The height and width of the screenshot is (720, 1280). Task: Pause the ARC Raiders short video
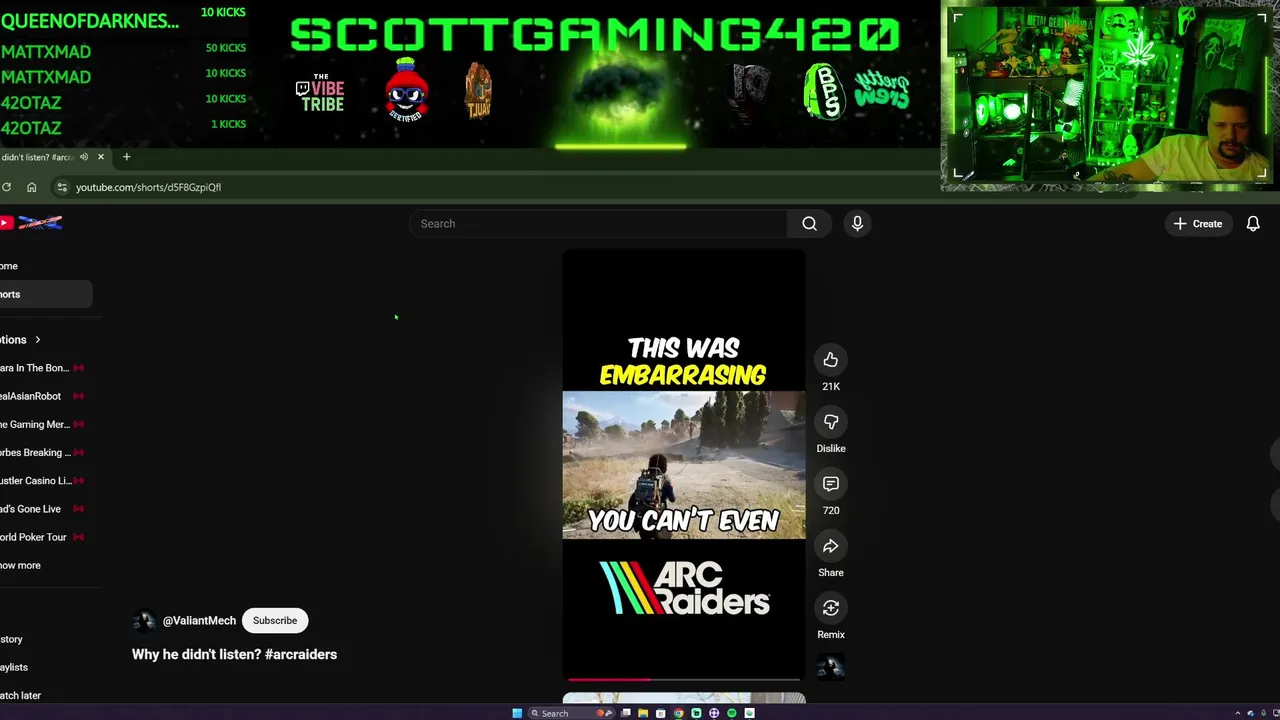684,465
